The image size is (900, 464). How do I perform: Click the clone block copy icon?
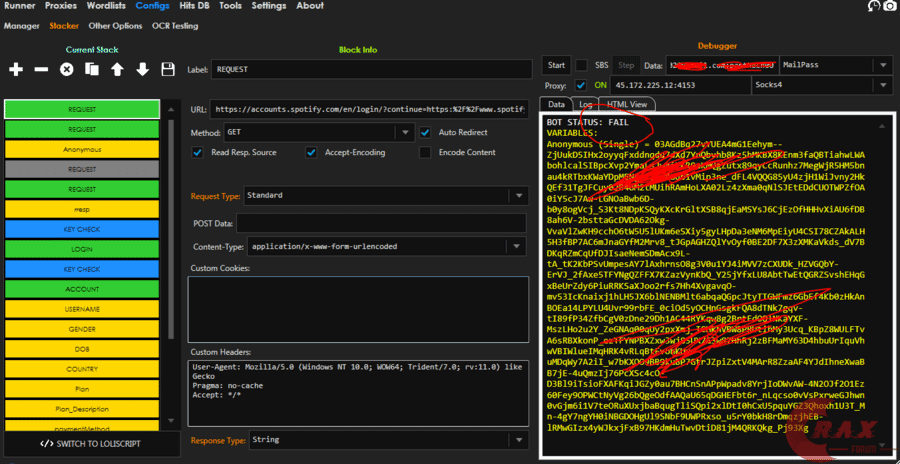[92, 69]
